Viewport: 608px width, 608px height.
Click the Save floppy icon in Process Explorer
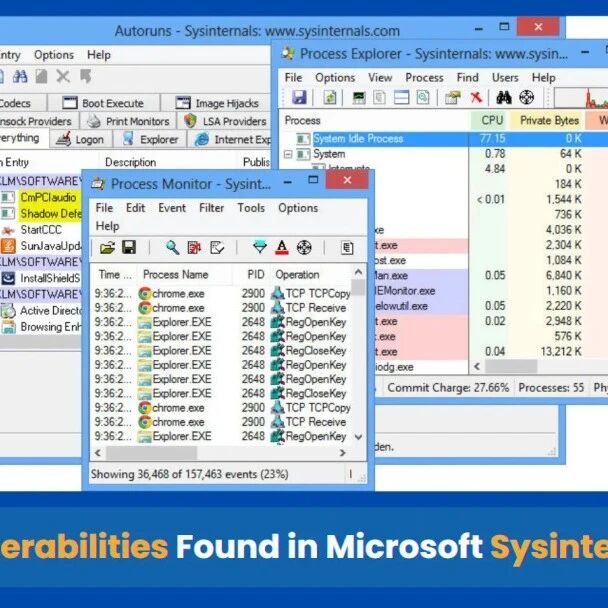coord(299,97)
